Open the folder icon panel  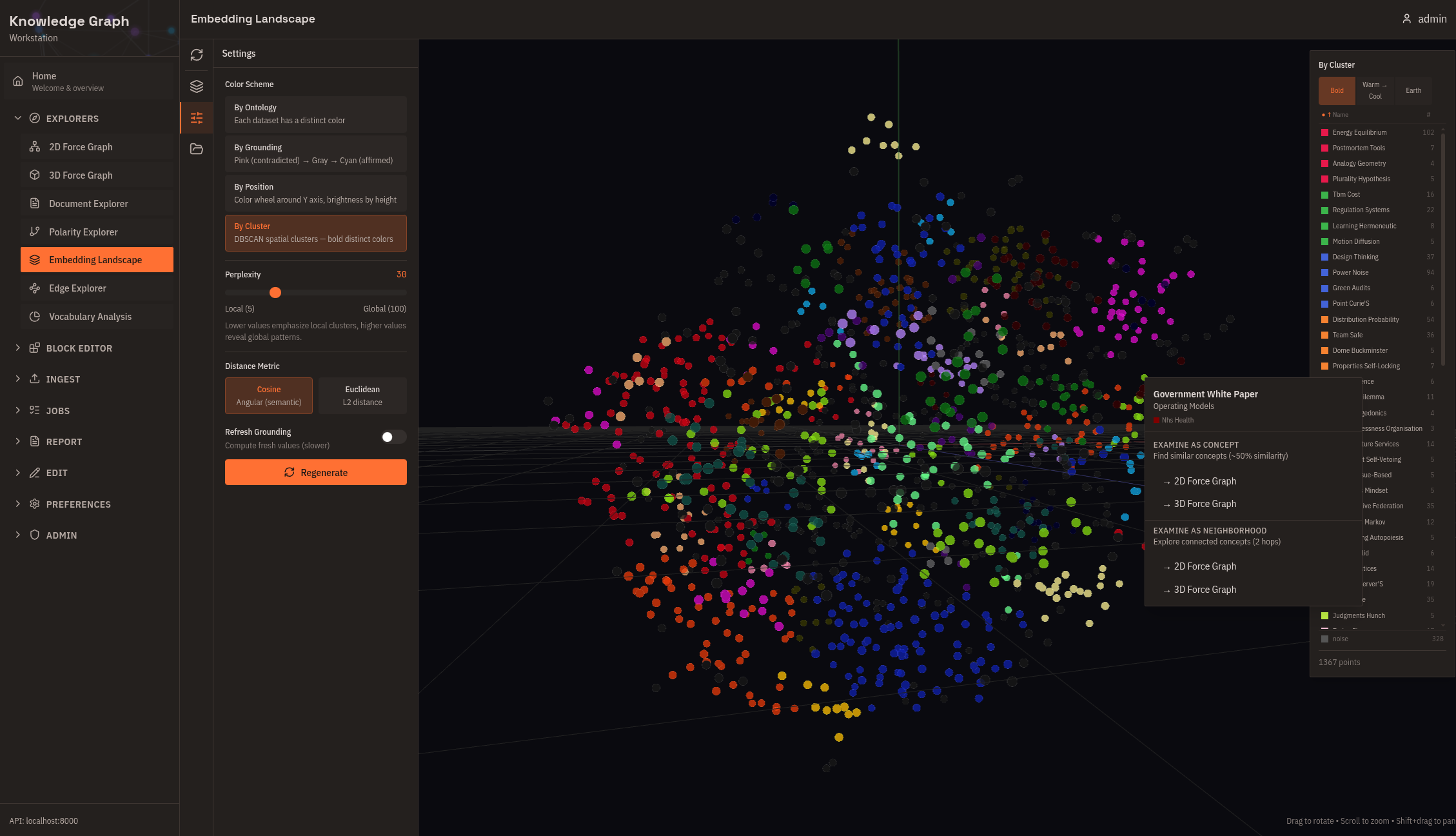point(197,149)
